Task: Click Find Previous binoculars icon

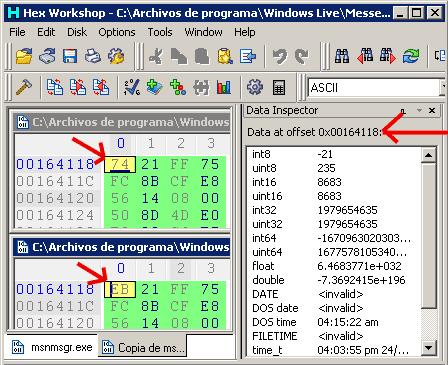Action: tap(365, 56)
